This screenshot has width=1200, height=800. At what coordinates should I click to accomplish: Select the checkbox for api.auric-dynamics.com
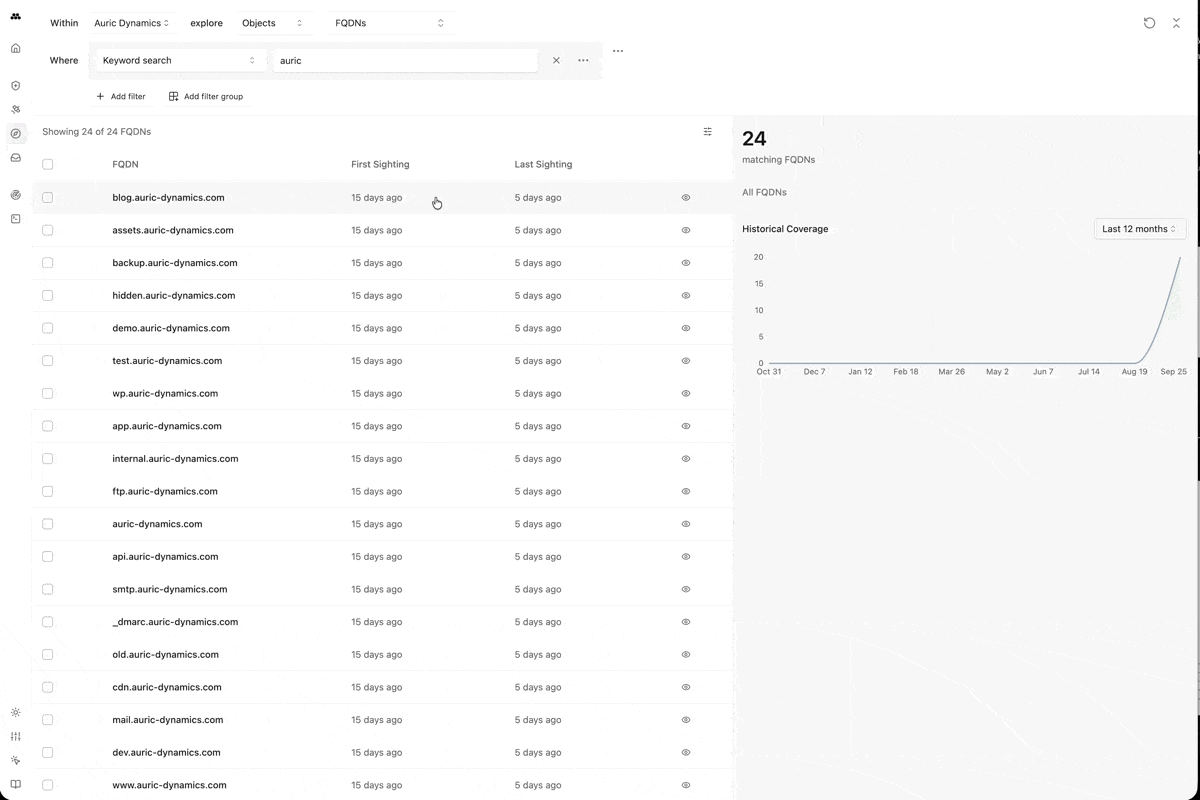pyautogui.click(x=47, y=557)
